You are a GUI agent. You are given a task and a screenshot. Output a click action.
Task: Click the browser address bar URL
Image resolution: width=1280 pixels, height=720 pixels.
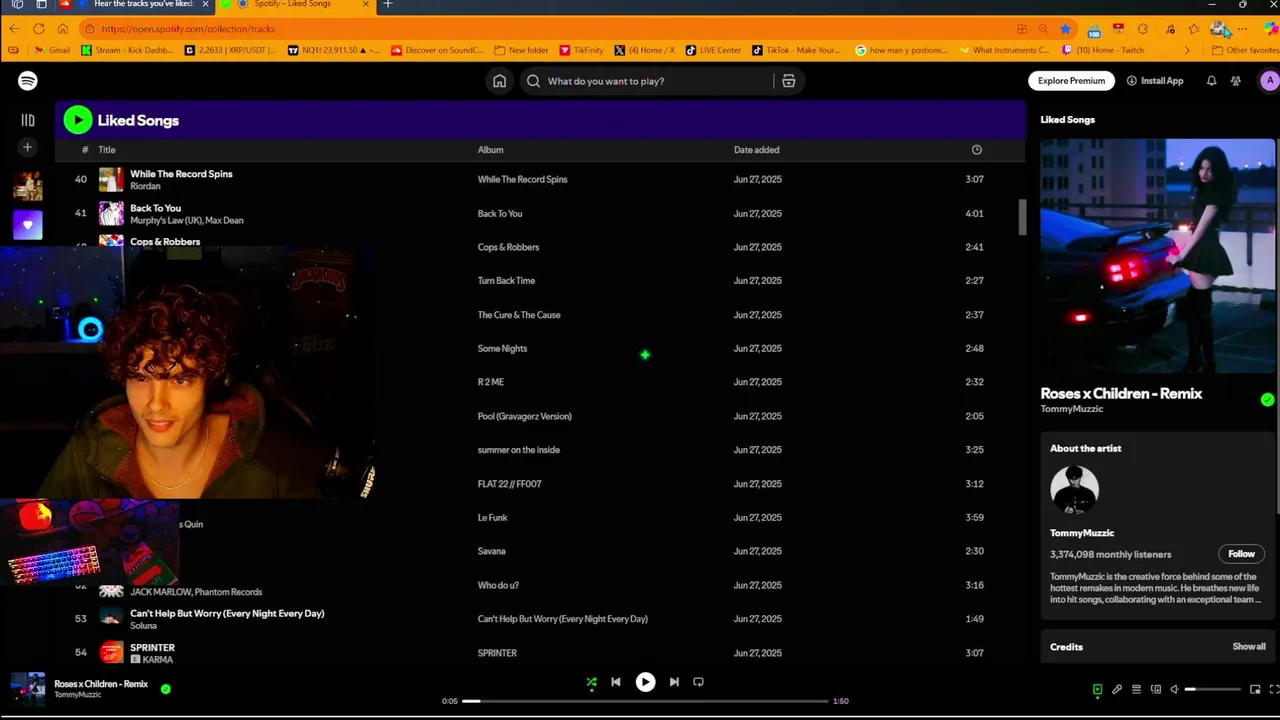188,29
